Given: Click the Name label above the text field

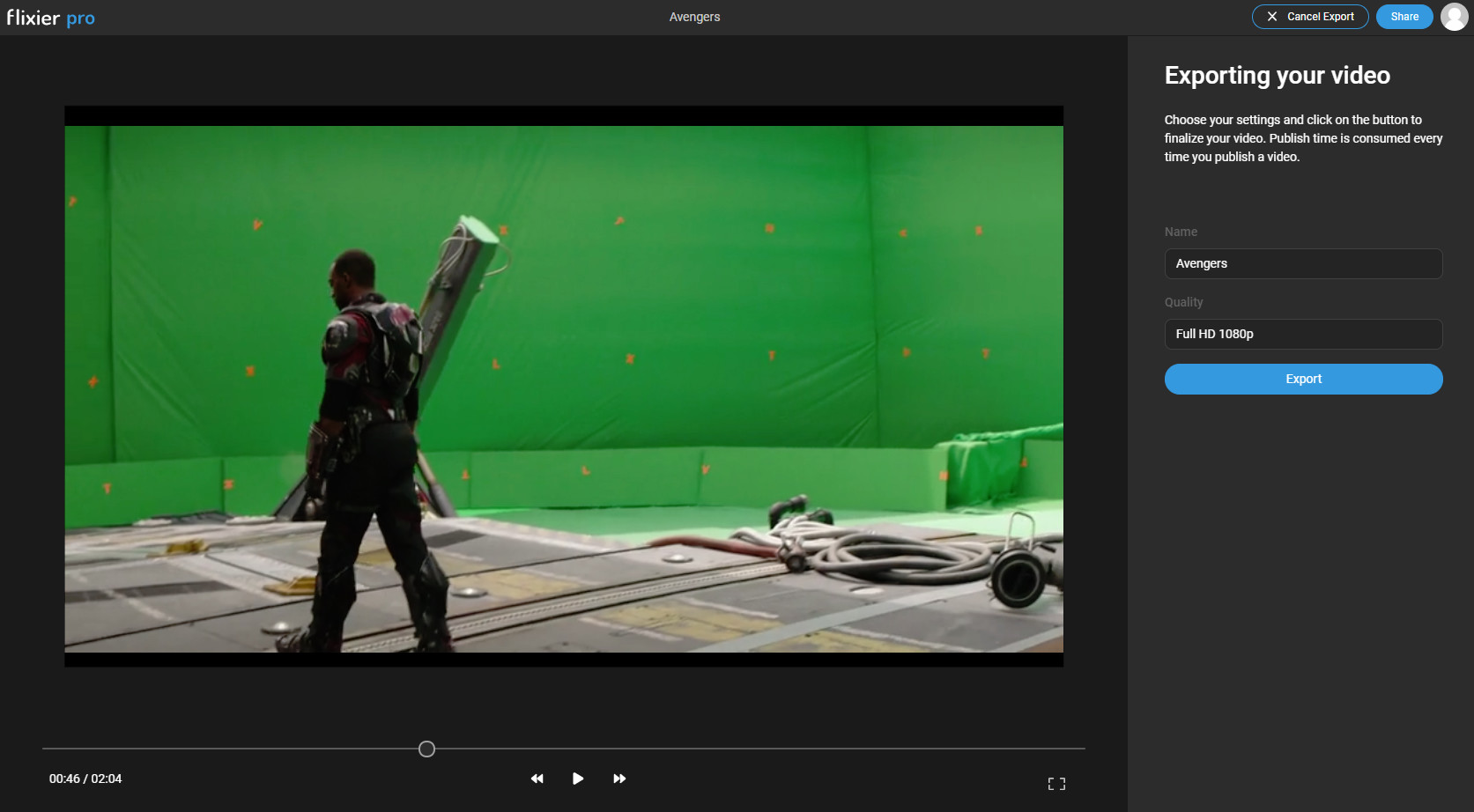Looking at the screenshot, I should [x=1181, y=232].
